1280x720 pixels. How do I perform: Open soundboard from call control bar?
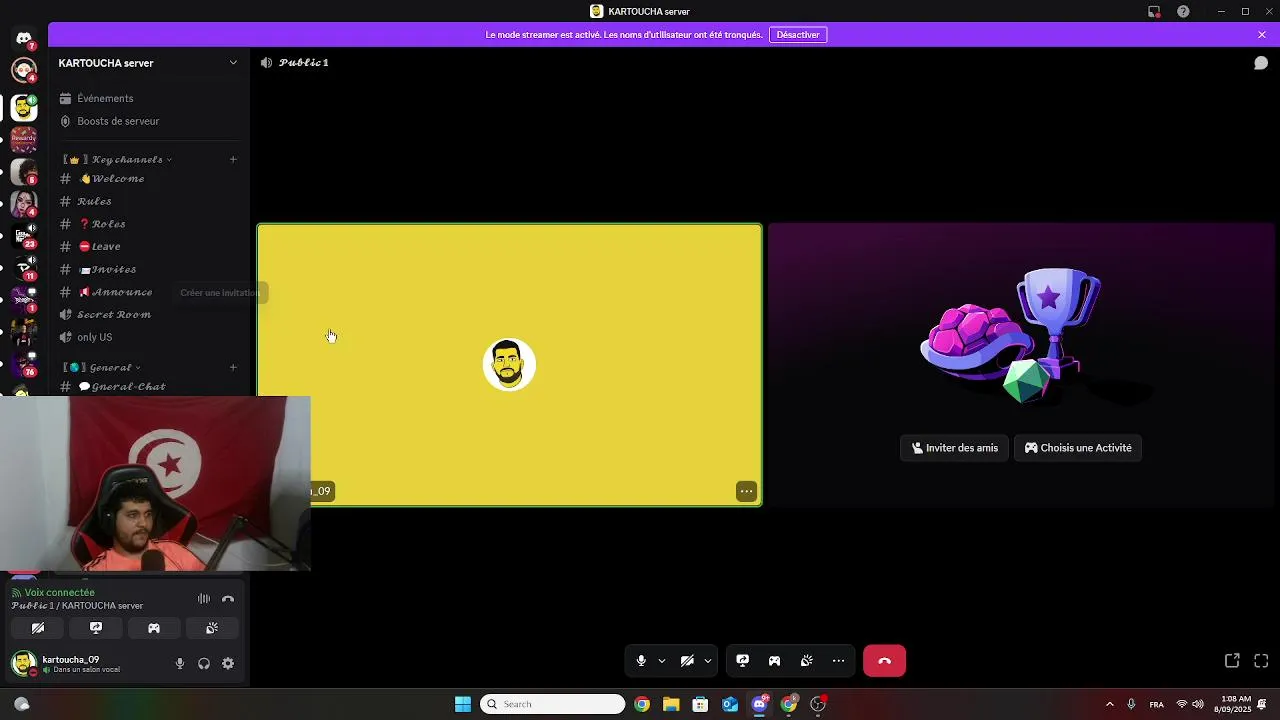tap(807, 661)
